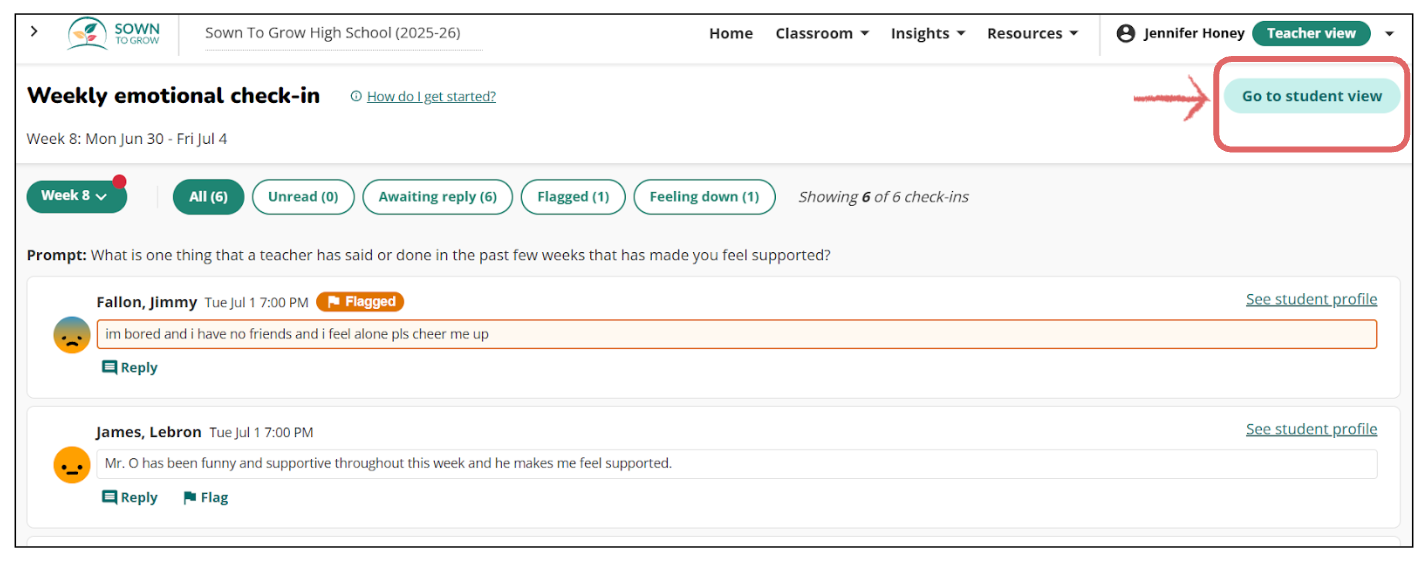Reply to Lebron James's check-in
The image size is (1426, 566).
click(x=130, y=497)
